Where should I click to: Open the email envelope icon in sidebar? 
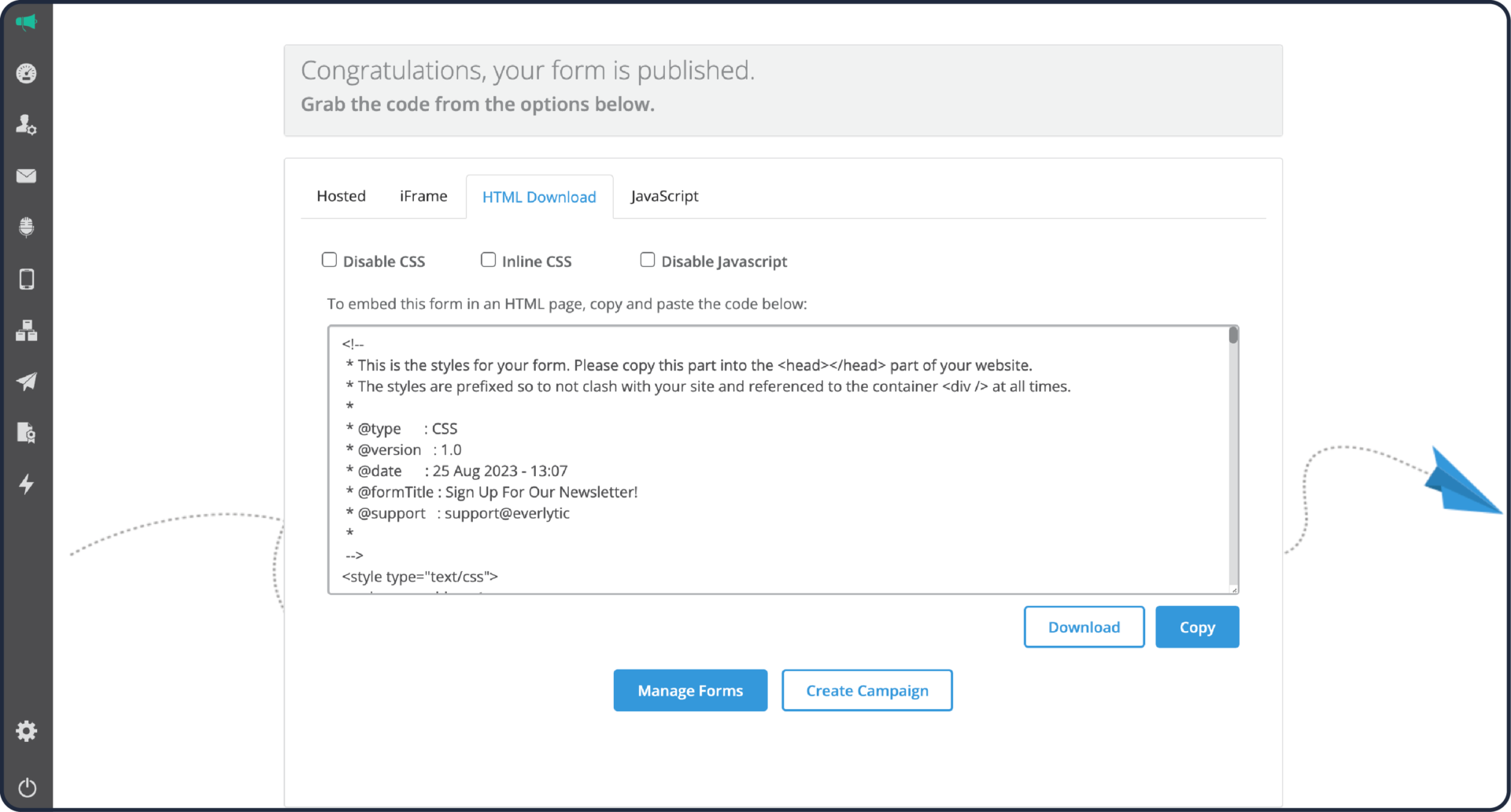tap(26, 176)
